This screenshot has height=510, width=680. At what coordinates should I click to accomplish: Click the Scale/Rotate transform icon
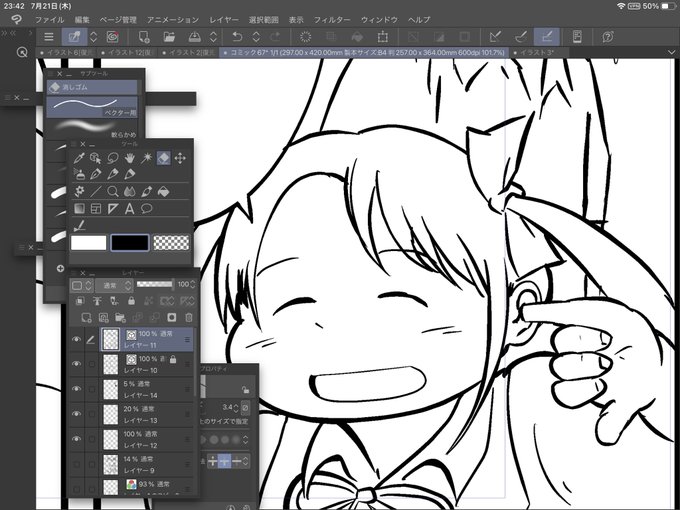(382, 37)
